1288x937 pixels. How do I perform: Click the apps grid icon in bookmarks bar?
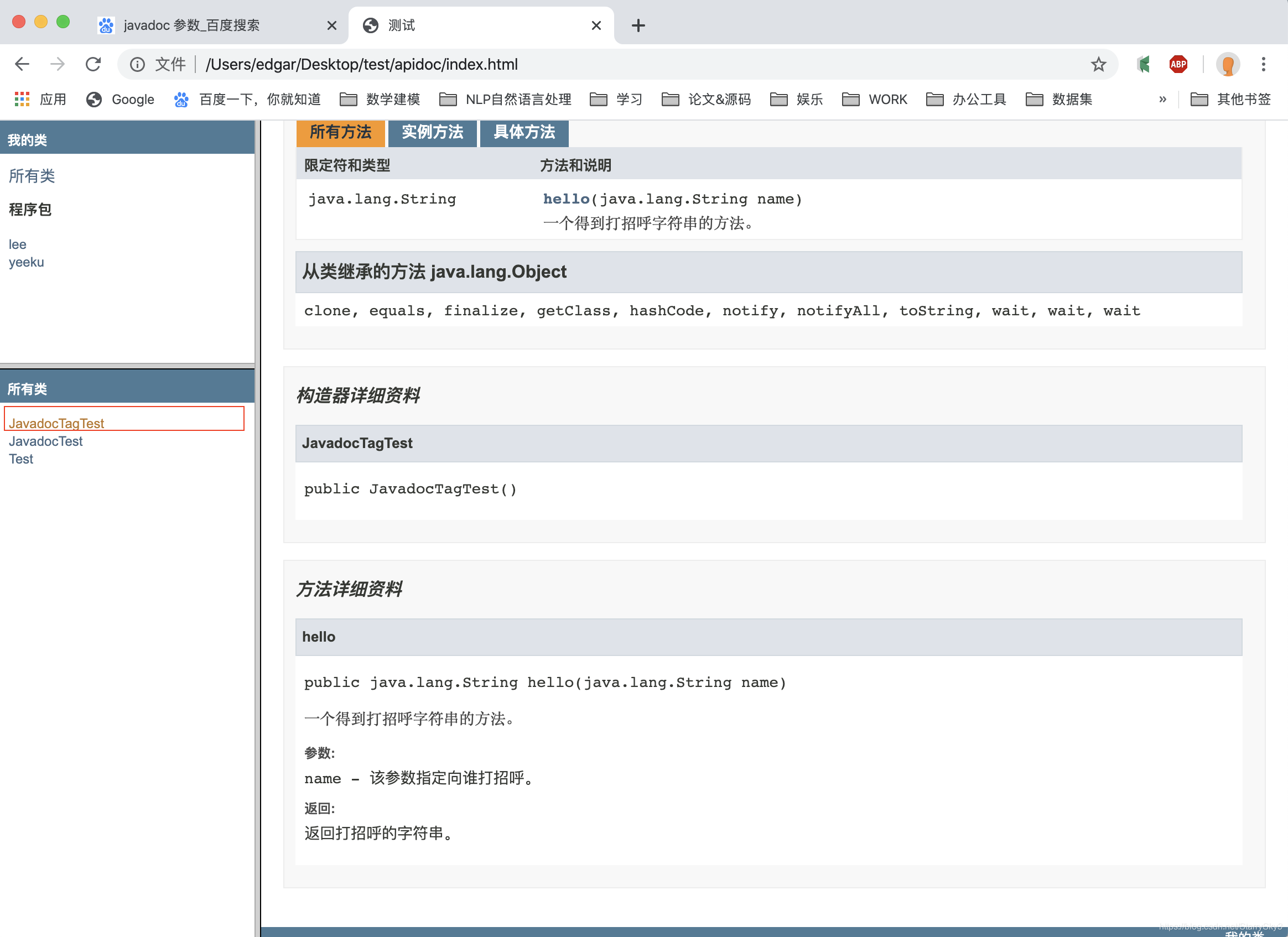pos(22,100)
